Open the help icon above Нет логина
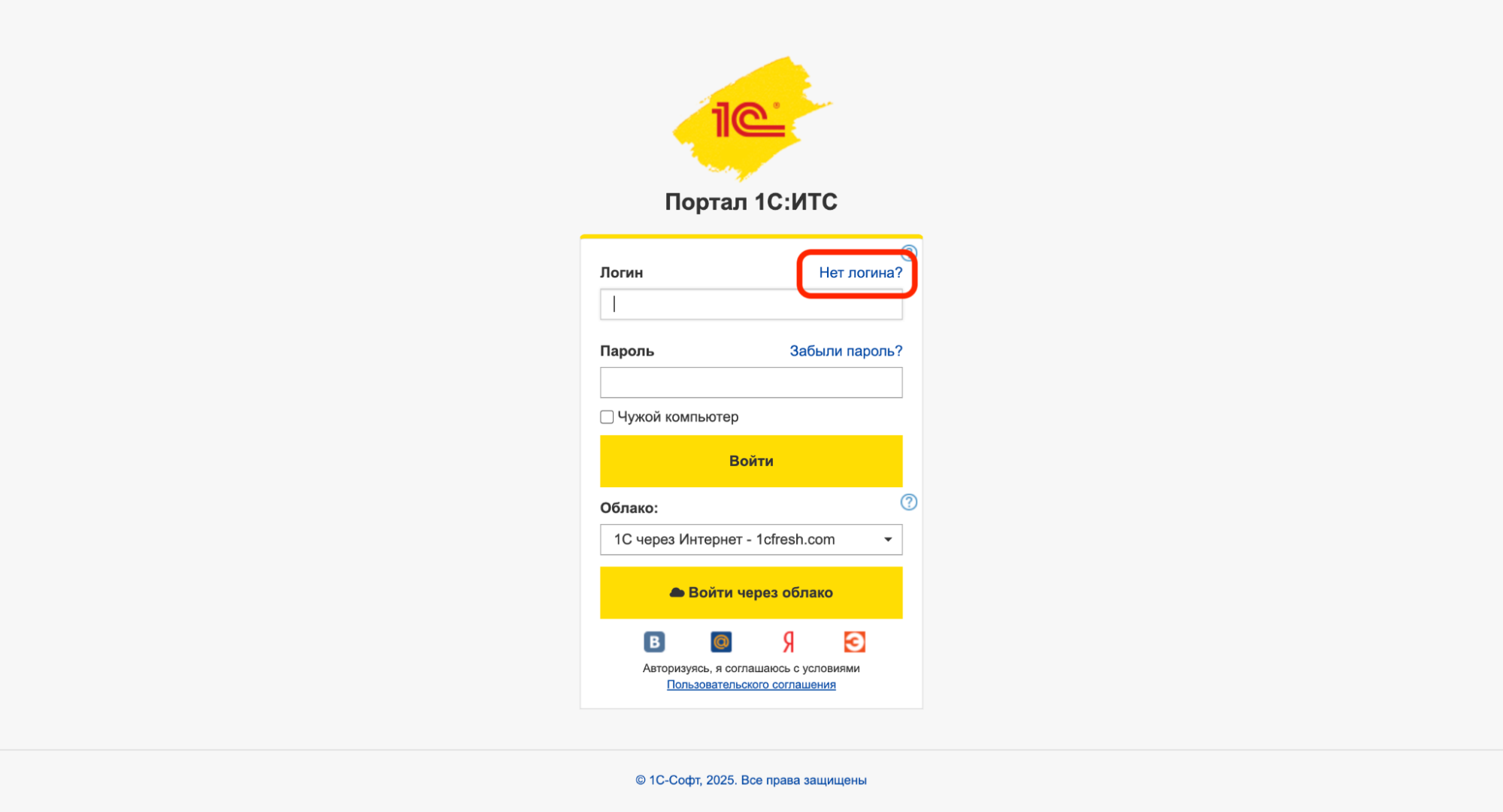The image size is (1503, 812). 909,251
